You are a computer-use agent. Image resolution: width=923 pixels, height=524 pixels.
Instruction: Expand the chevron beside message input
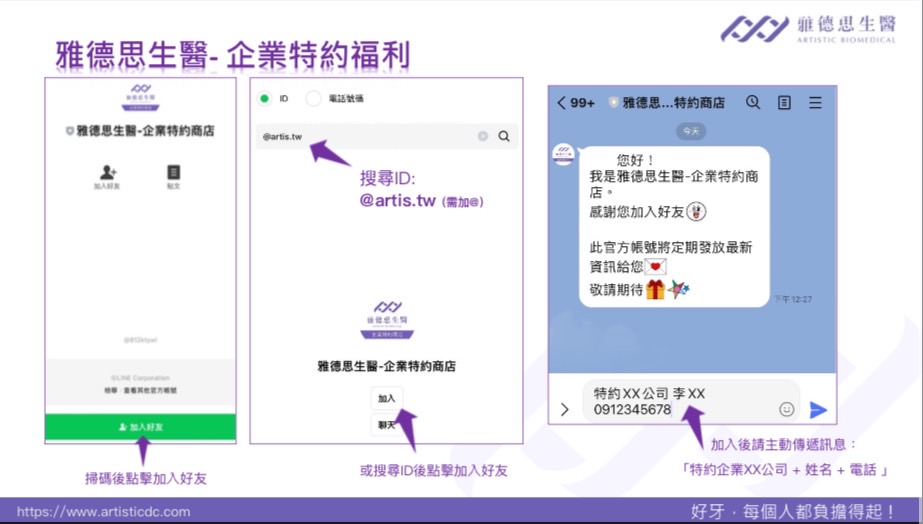(x=565, y=409)
